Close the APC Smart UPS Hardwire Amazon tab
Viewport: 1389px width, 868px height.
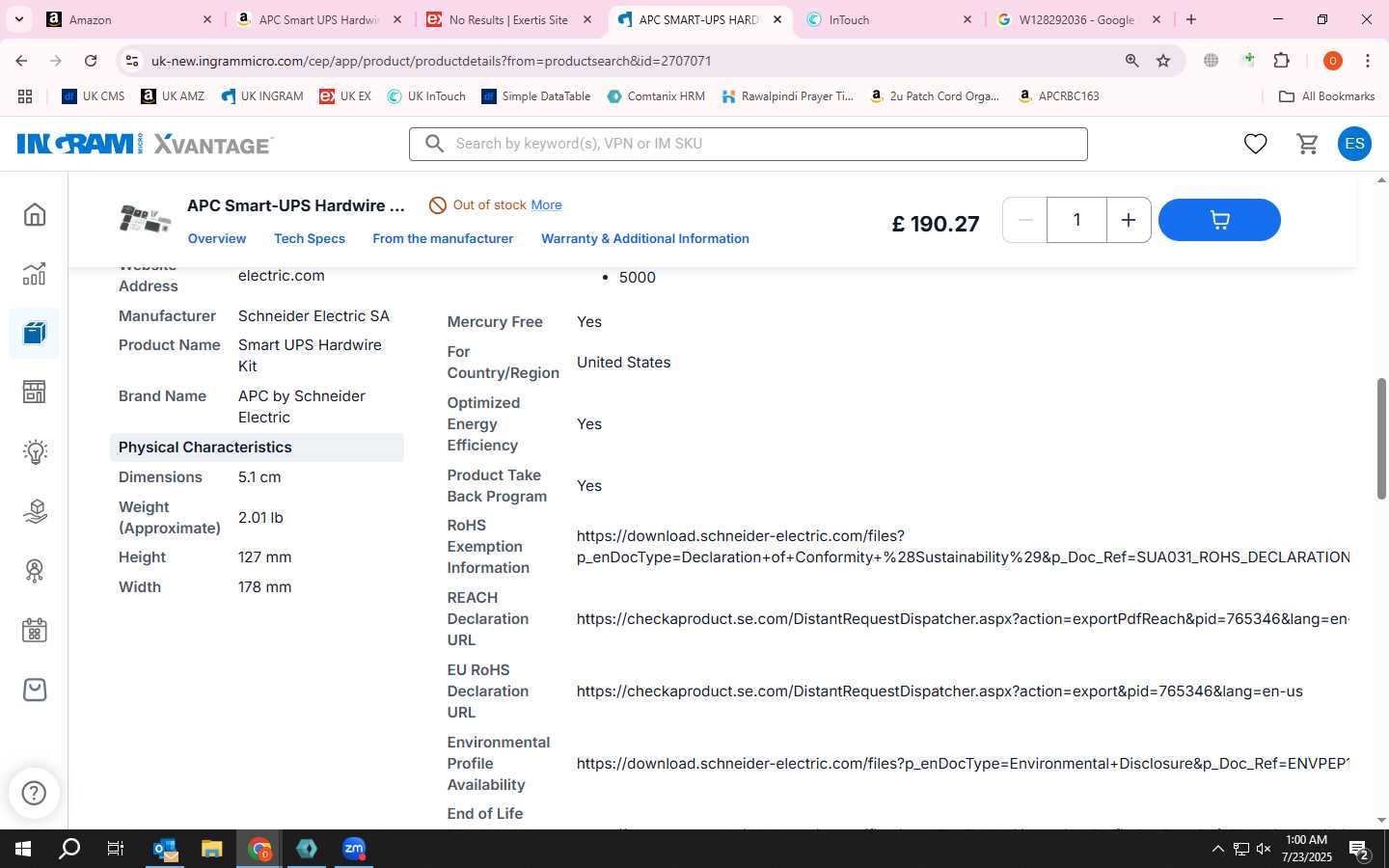click(x=396, y=19)
